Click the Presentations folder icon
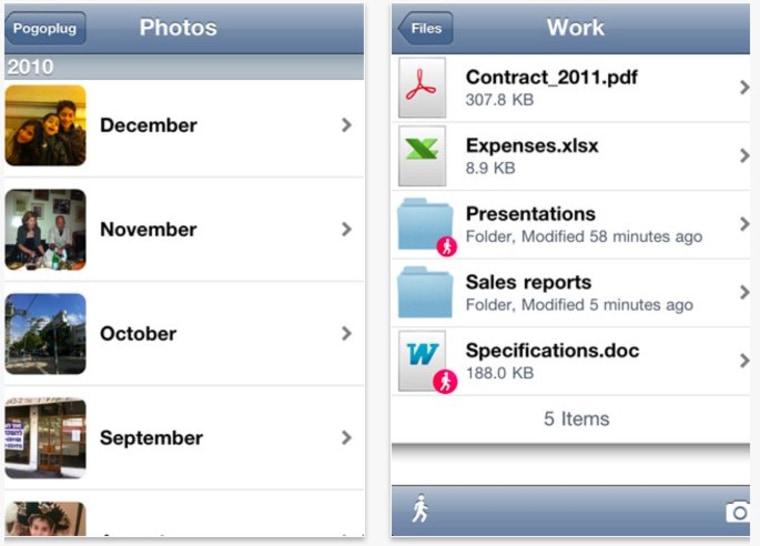The image size is (760, 546). pos(425,223)
